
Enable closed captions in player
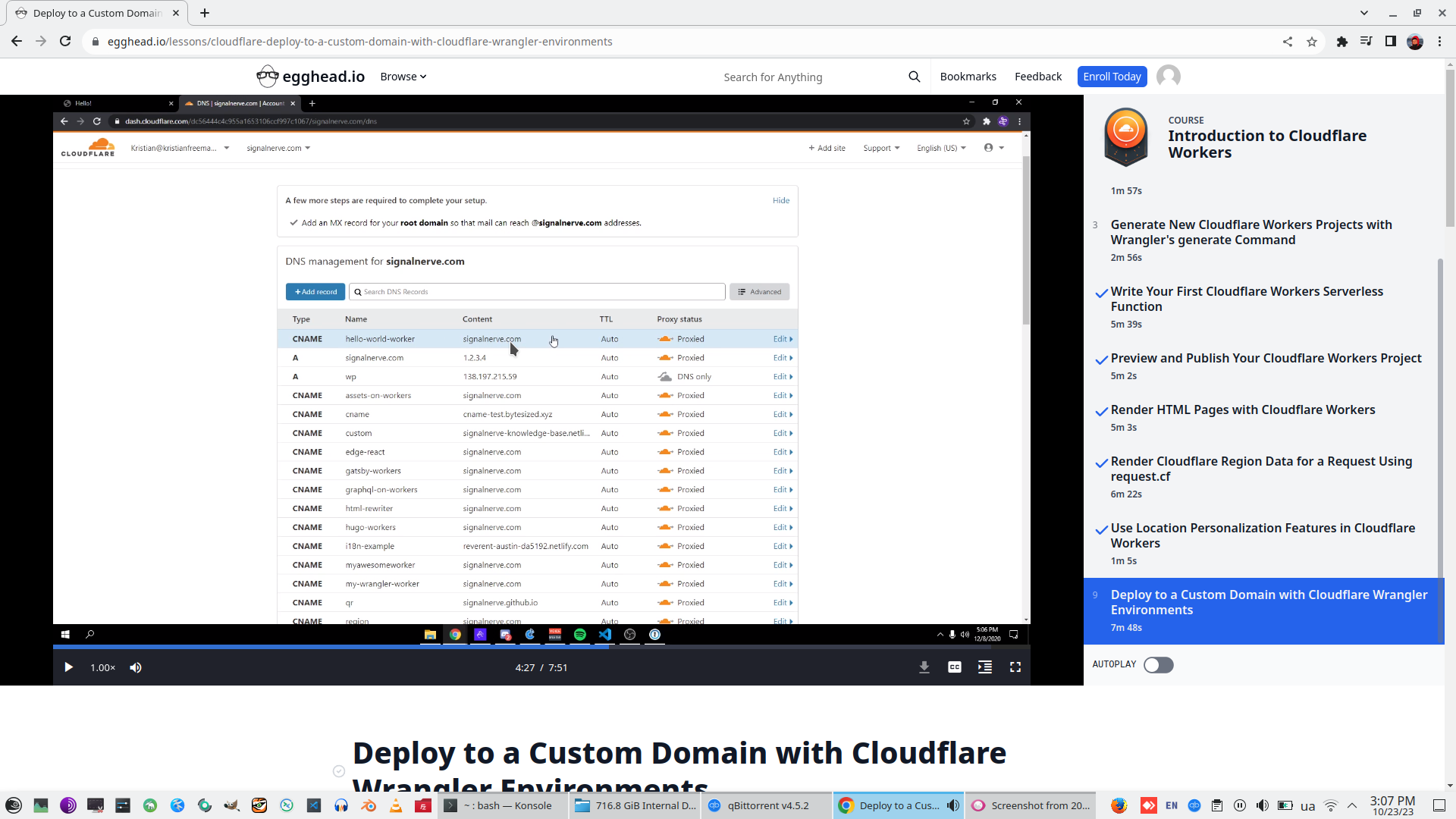(x=955, y=667)
